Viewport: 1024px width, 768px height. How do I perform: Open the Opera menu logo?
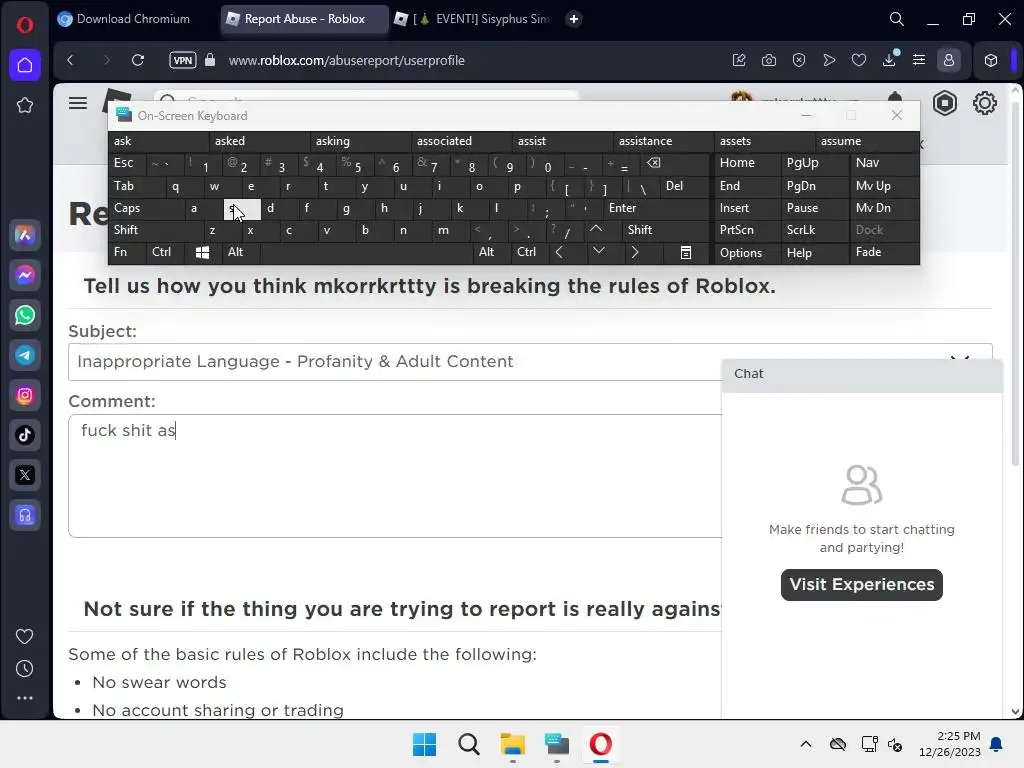pos(25,25)
